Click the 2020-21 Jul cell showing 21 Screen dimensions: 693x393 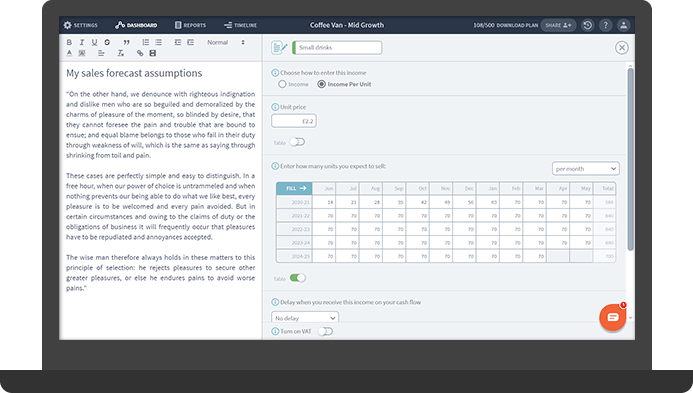tap(347, 202)
